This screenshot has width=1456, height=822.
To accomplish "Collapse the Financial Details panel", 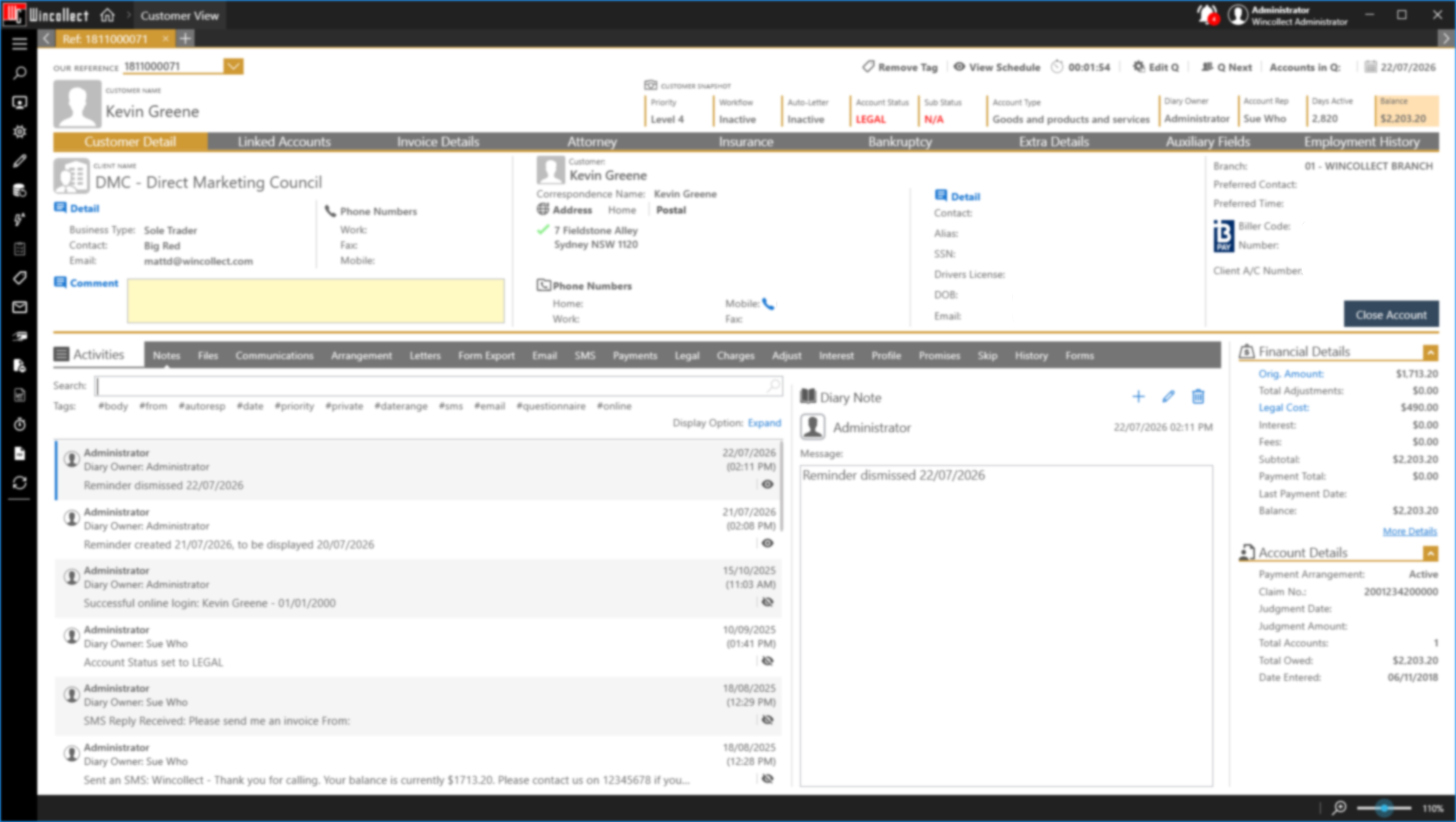I will 1430,352.
